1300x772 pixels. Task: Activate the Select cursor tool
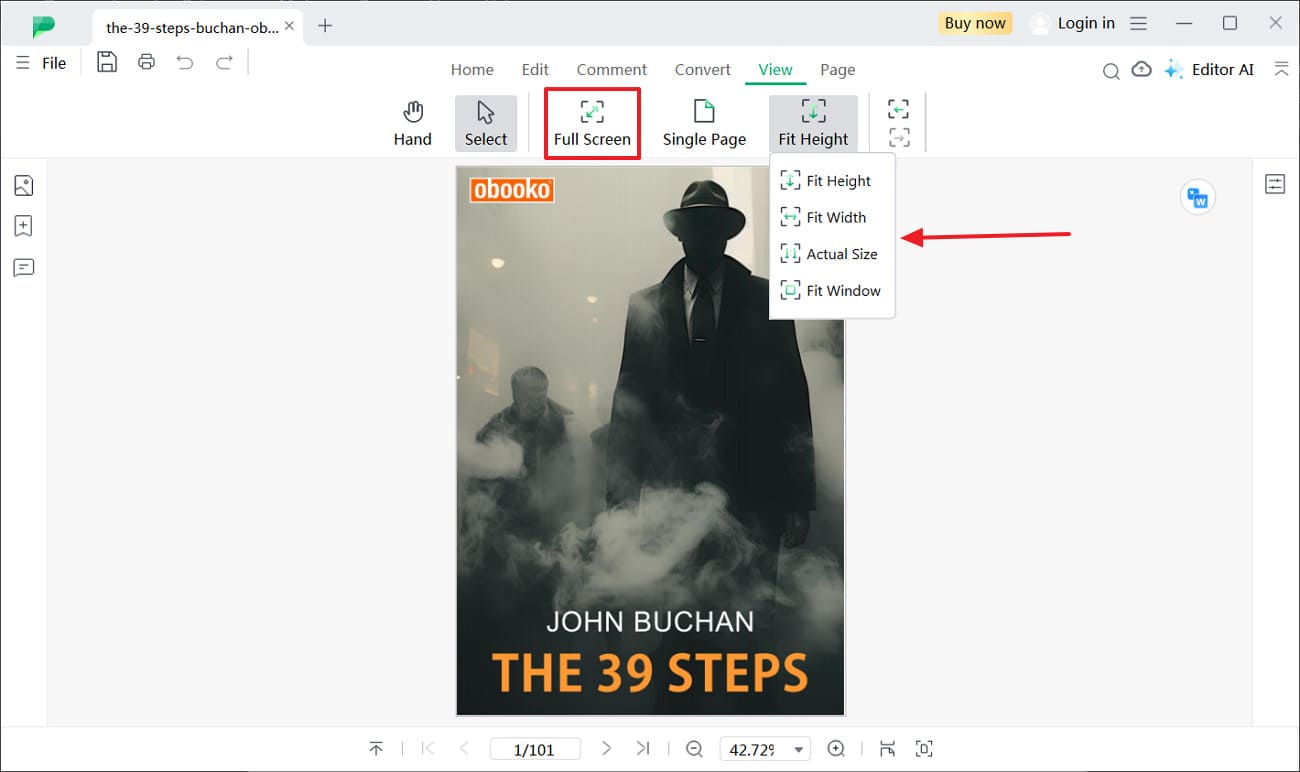click(486, 123)
